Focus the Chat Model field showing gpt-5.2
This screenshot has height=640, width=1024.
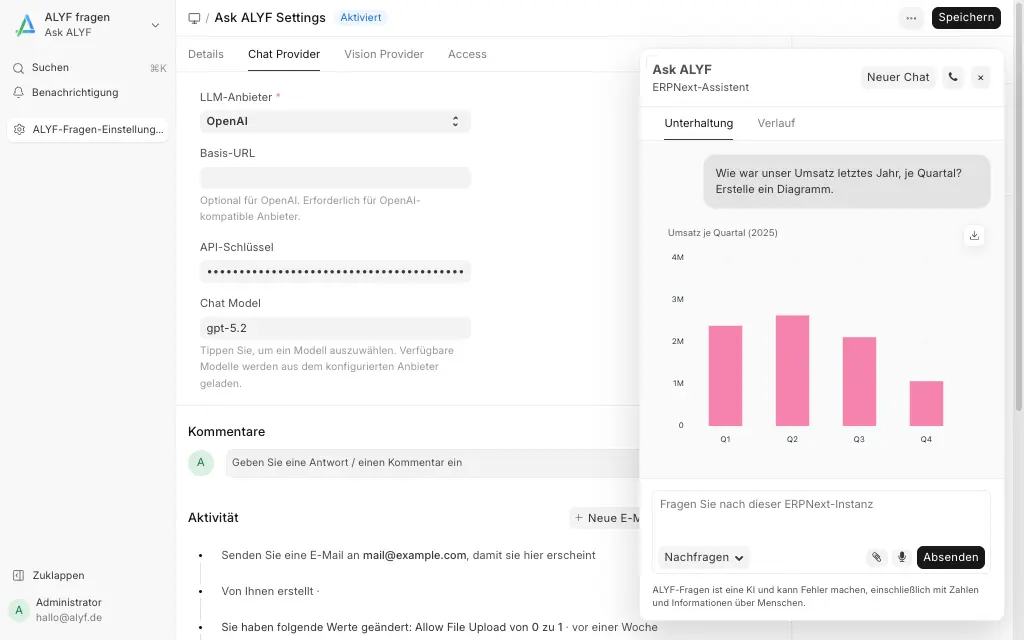[x=335, y=327]
